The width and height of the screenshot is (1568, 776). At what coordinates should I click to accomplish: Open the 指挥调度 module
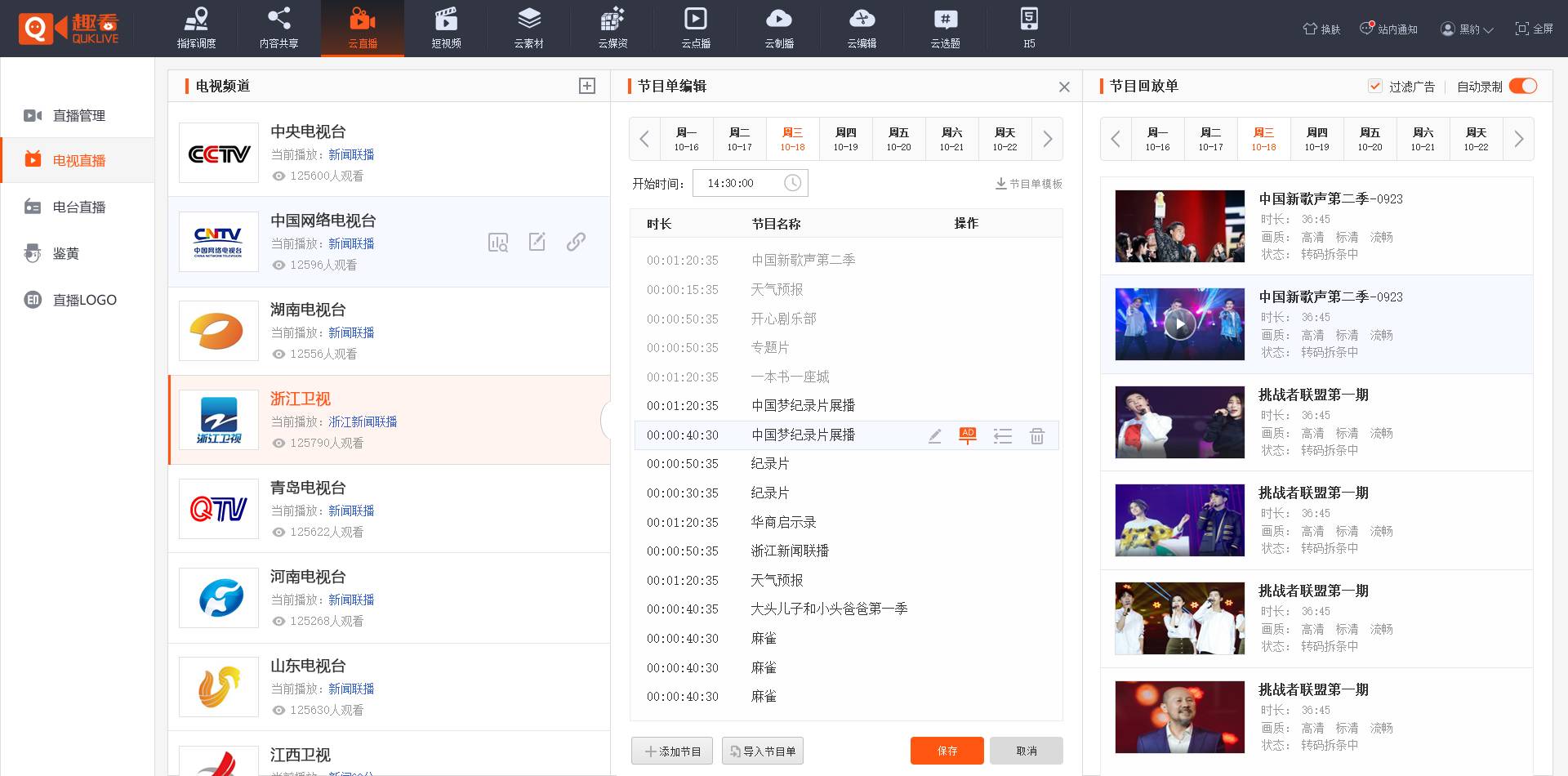(x=196, y=29)
